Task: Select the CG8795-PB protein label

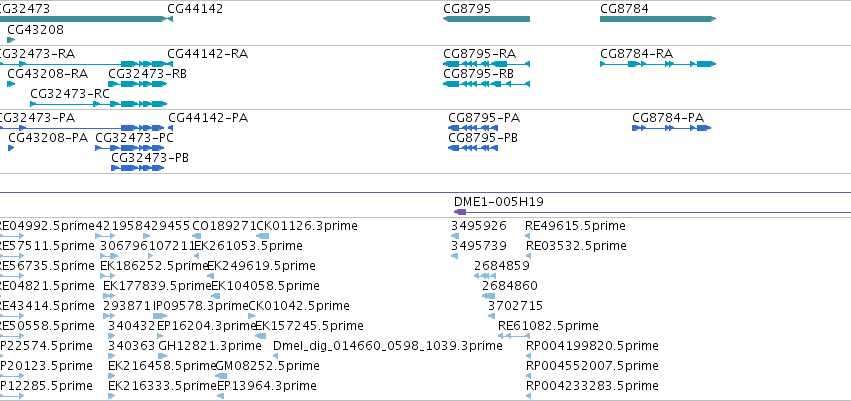Action: [x=483, y=138]
